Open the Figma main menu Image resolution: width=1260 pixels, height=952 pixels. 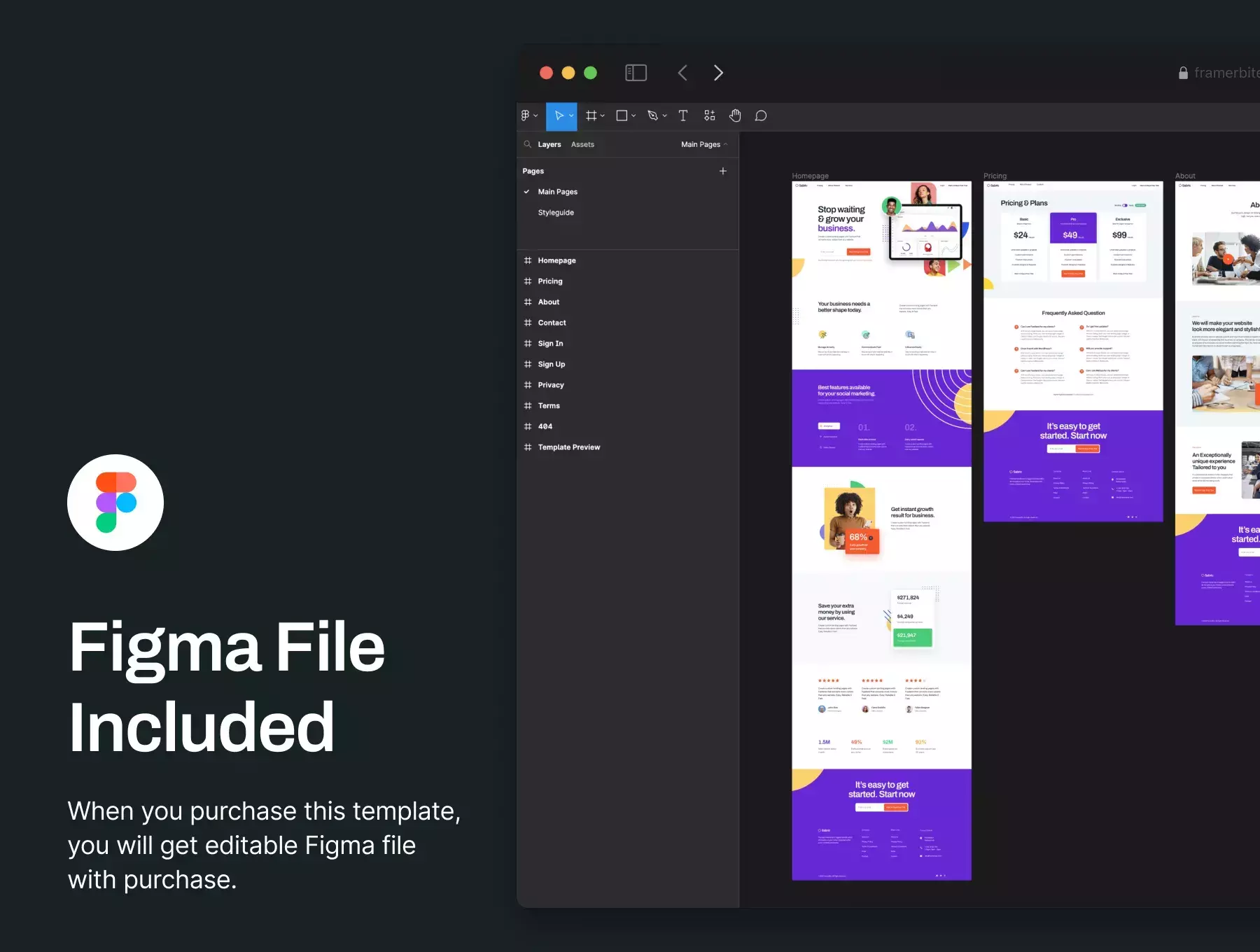529,116
